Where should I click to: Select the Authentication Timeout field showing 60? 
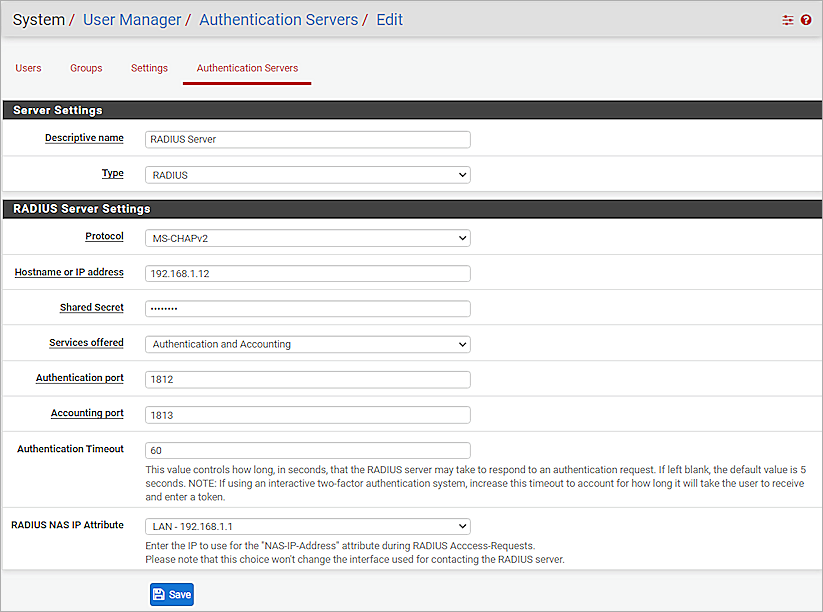pos(307,450)
